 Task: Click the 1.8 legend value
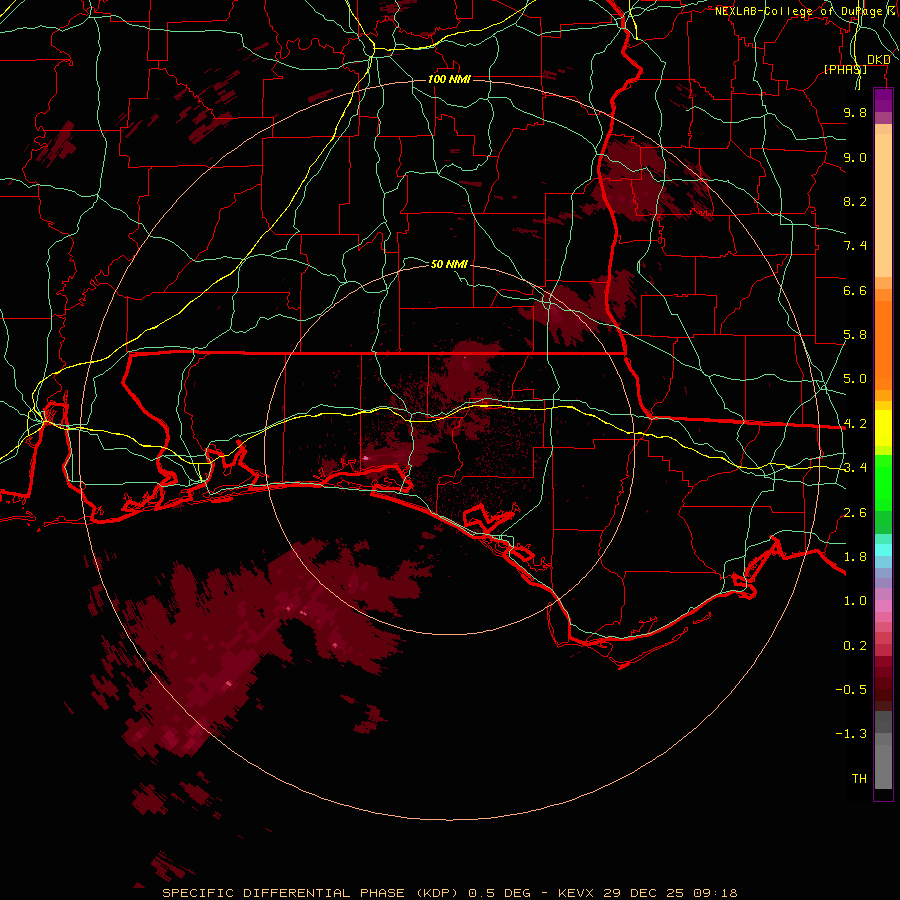pyautogui.click(x=855, y=557)
